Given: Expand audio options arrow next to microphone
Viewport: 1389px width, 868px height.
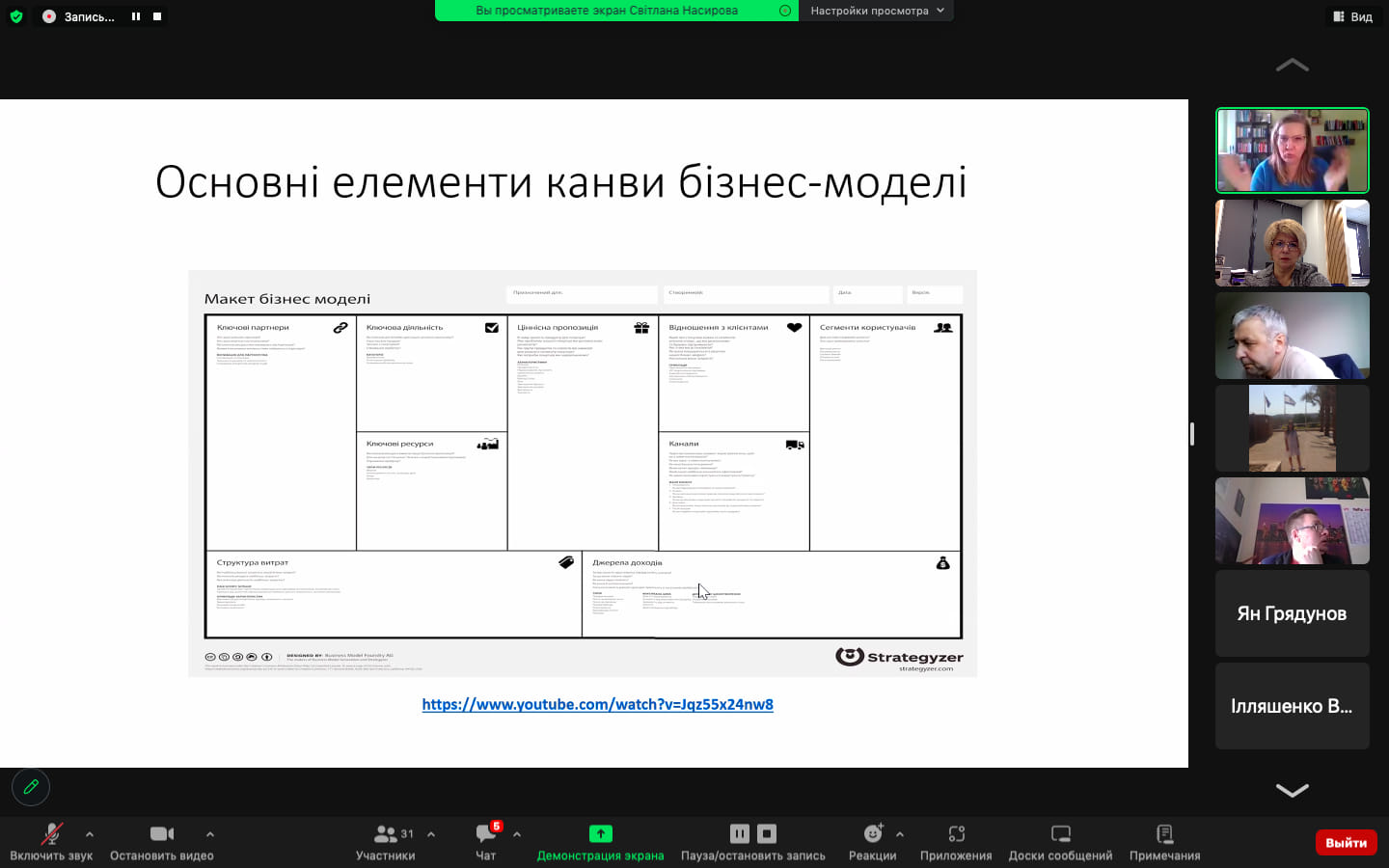Looking at the screenshot, I should tap(90, 834).
